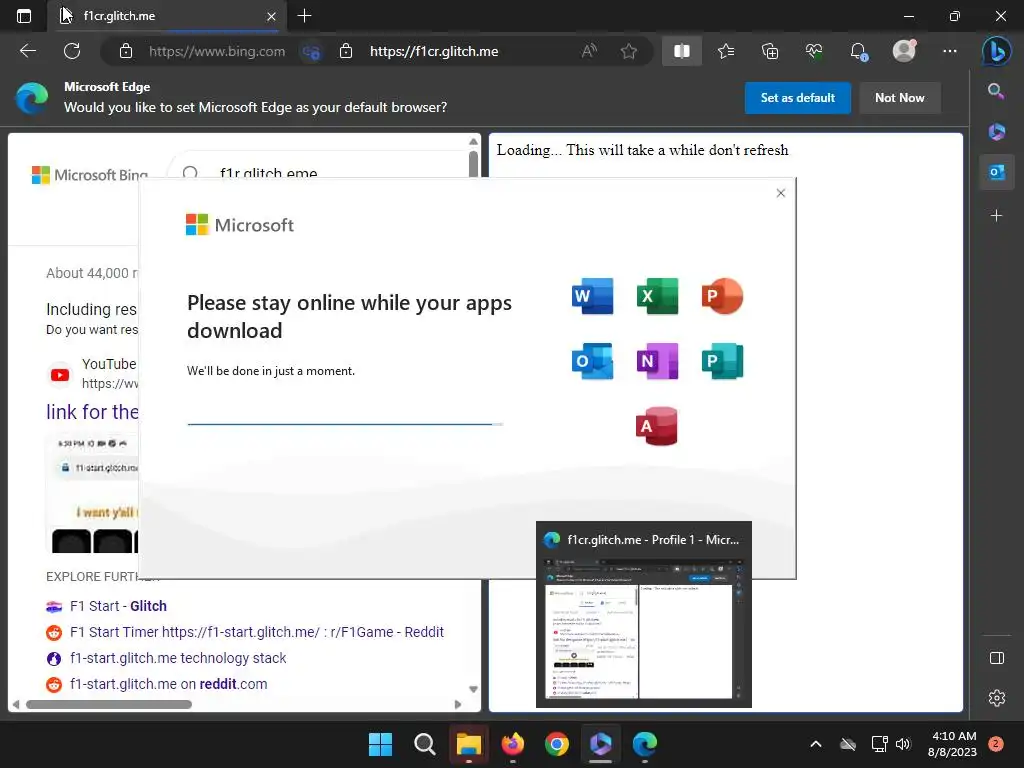Add this page to favorites star
The image size is (1024, 768).
(629, 51)
